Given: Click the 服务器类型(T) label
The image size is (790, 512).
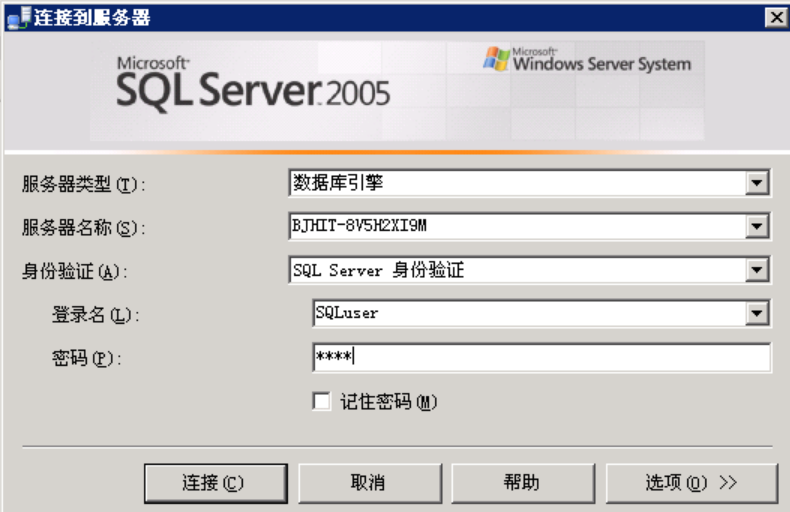Looking at the screenshot, I should [84, 184].
